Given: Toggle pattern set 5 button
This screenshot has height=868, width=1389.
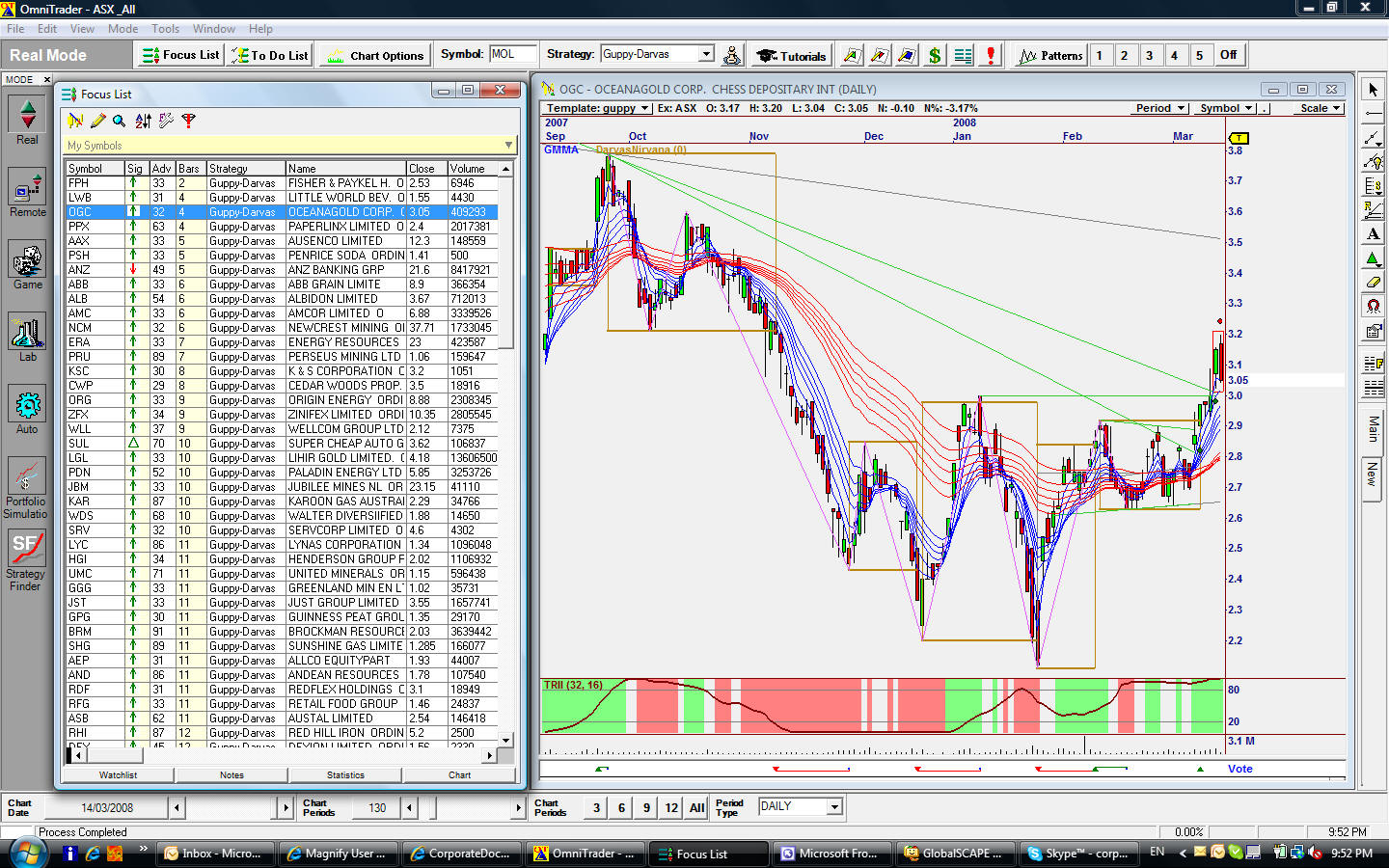Looking at the screenshot, I should click(1199, 55).
